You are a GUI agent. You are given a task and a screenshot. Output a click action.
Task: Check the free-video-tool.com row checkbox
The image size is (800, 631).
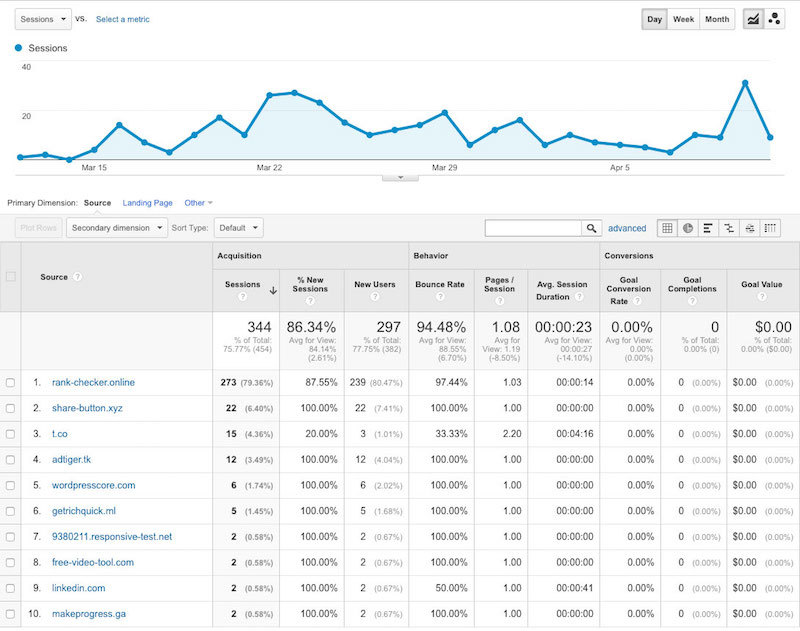pos(10,563)
